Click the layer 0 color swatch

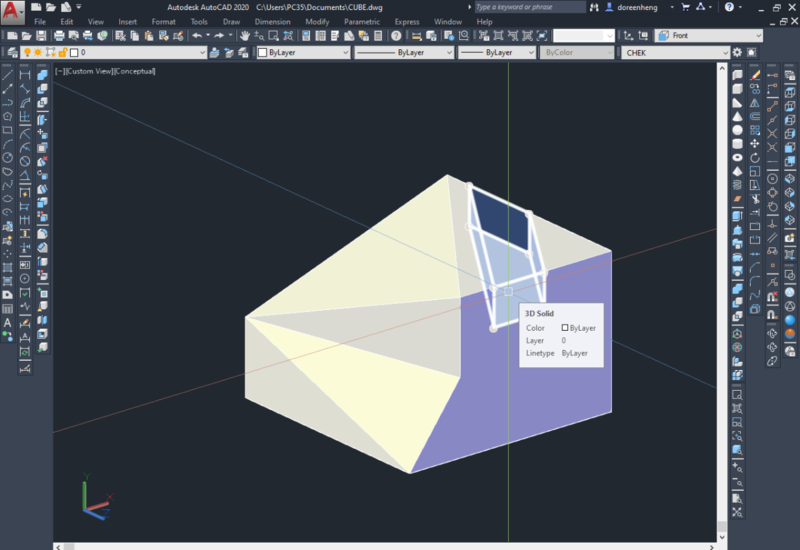coord(72,52)
